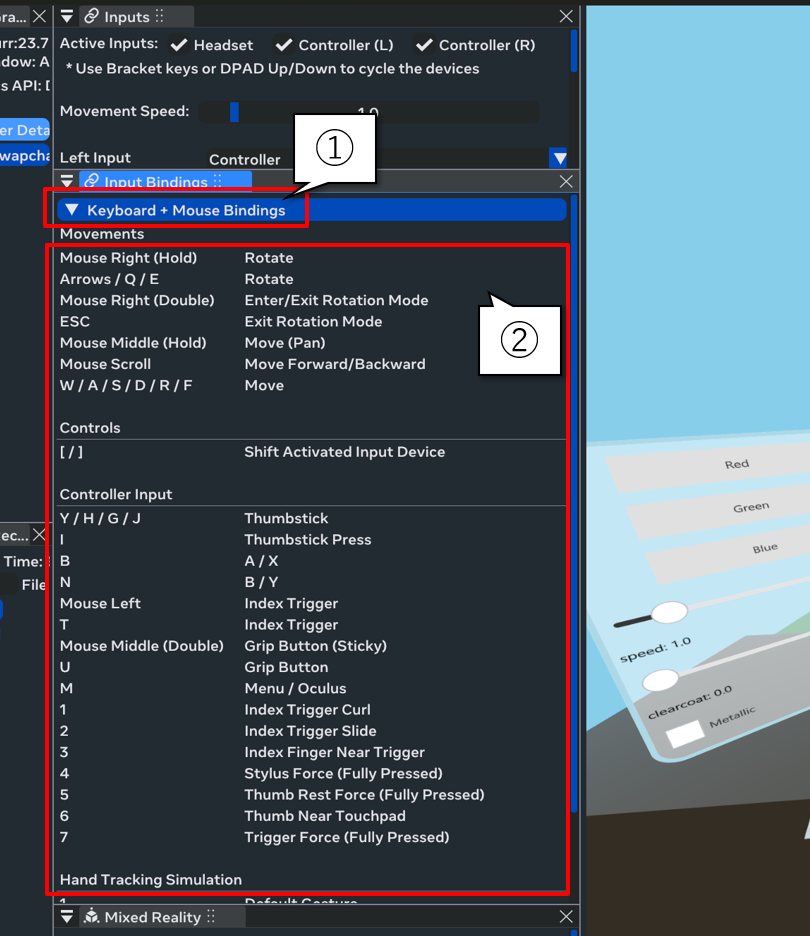Screen dimensions: 810x936
Task: Click the drag-handle dots on the Inputs tab
Action: click(x=160, y=16)
